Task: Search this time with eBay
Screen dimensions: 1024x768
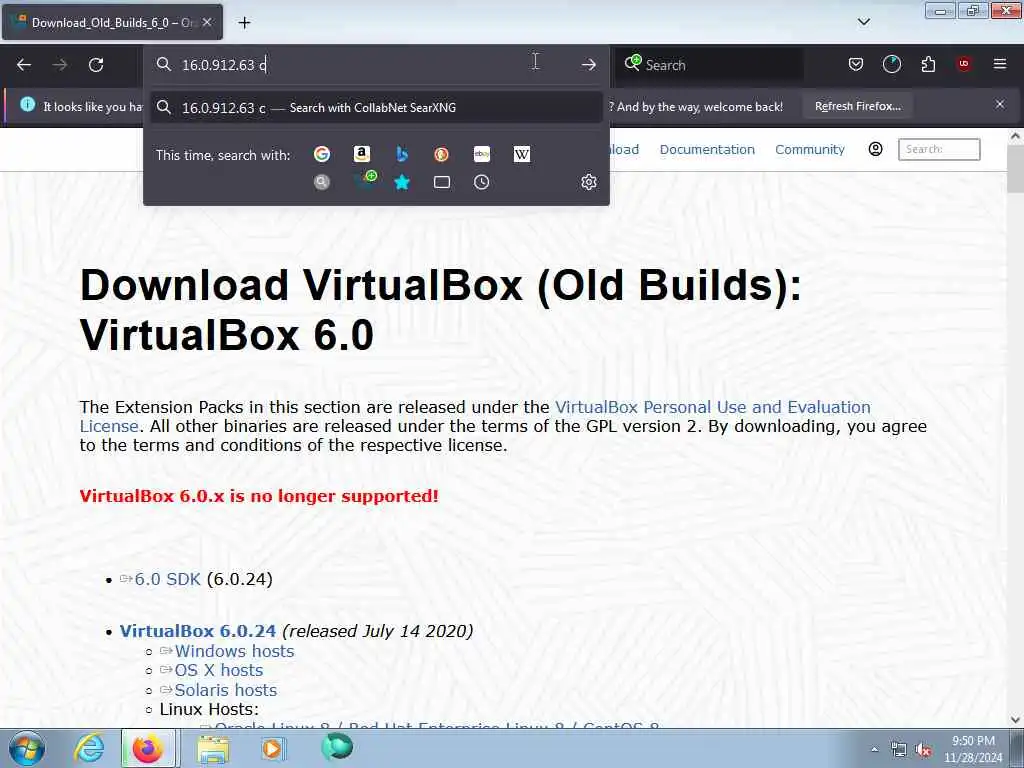Action: 481,154
